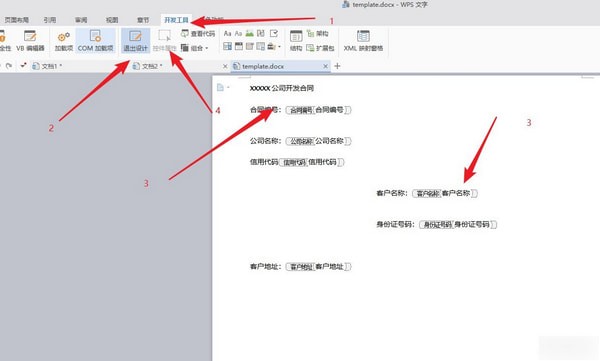Close the template.docx document tab
Screen dimensions: 600x361
325,66
